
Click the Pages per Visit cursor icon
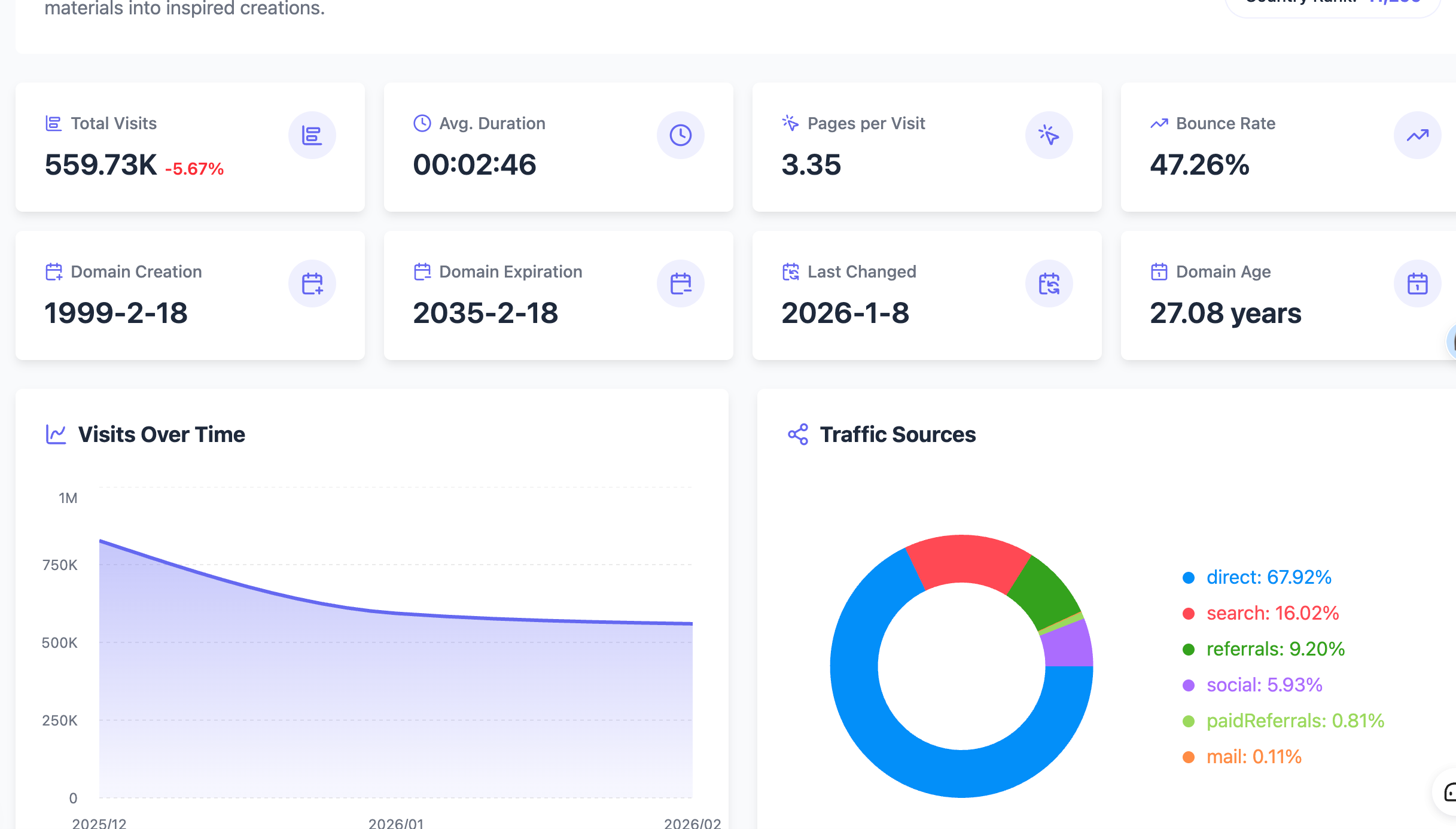tap(1049, 135)
